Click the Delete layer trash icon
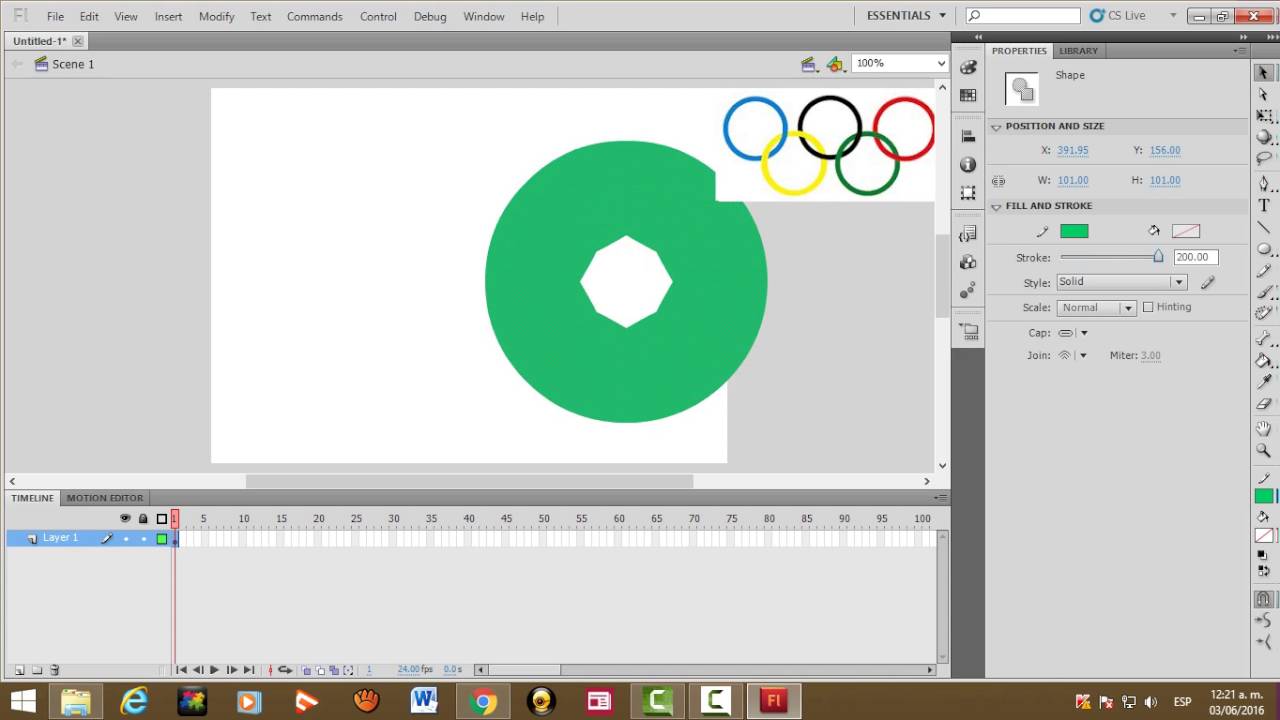The width and height of the screenshot is (1280, 720). click(x=55, y=670)
